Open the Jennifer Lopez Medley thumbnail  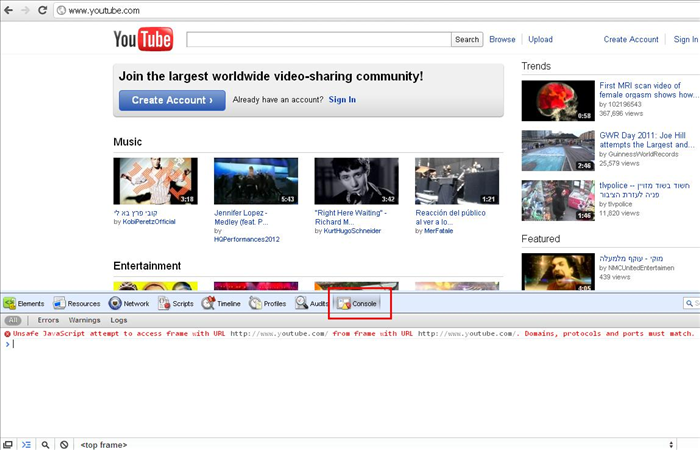[256, 181]
